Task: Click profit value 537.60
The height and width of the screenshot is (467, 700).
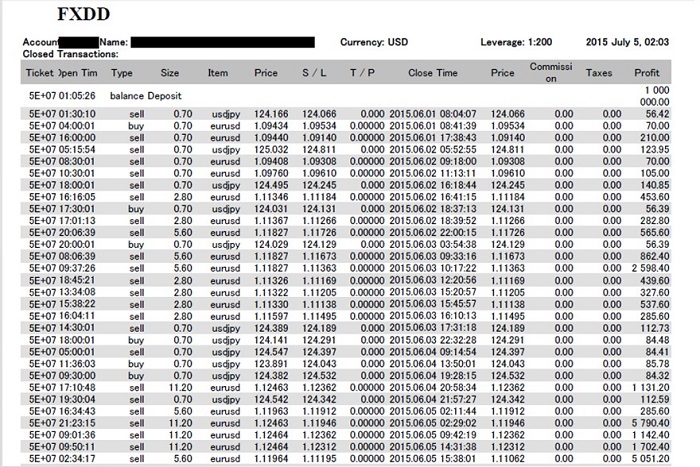Action: pos(654,304)
